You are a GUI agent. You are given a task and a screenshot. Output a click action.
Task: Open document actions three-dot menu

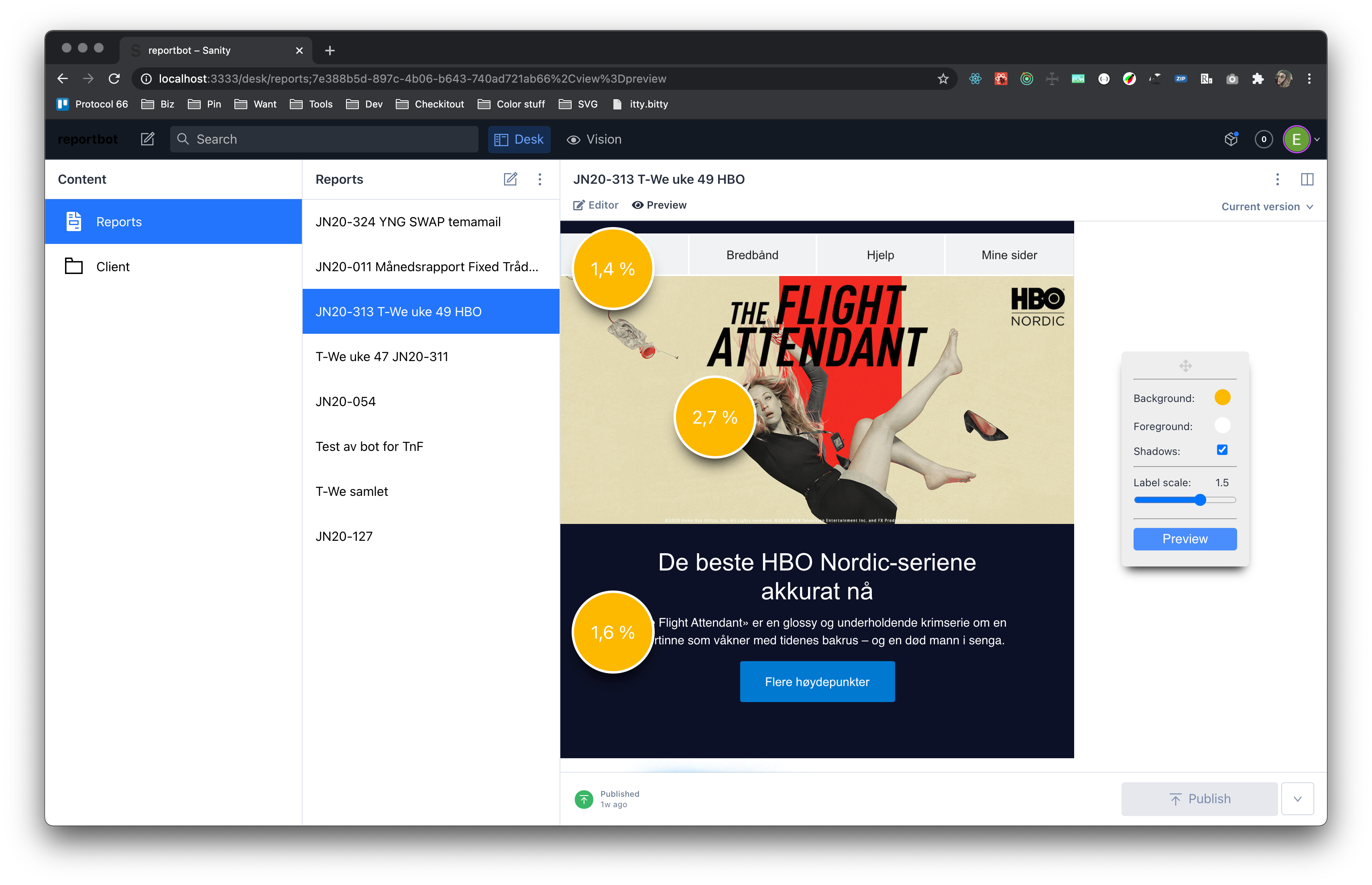point(1277,179)
